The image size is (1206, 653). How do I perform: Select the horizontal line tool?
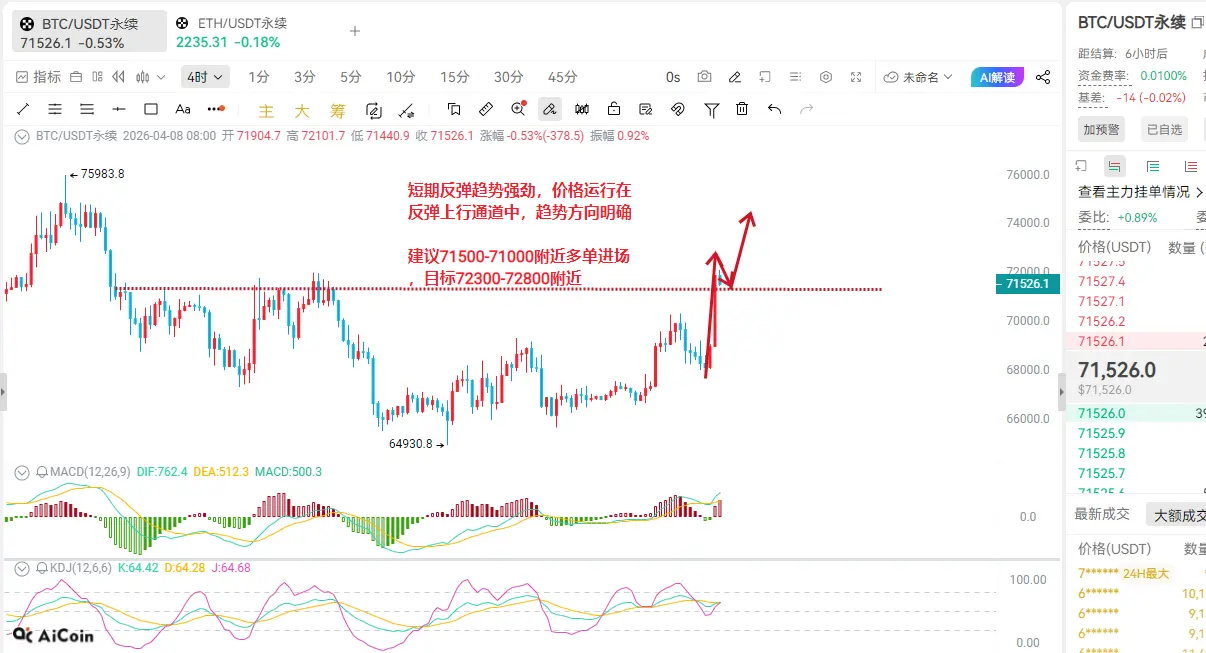click(119, 109)
